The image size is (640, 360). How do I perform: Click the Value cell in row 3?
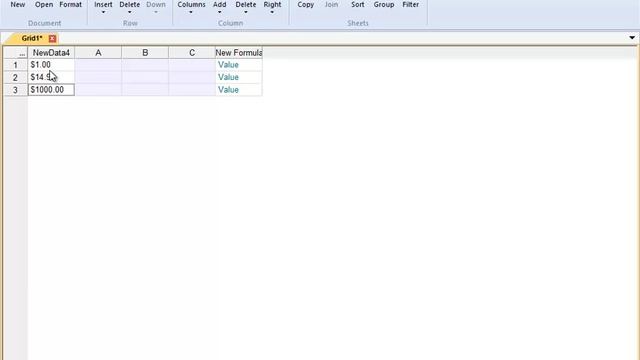click(239, 90)
